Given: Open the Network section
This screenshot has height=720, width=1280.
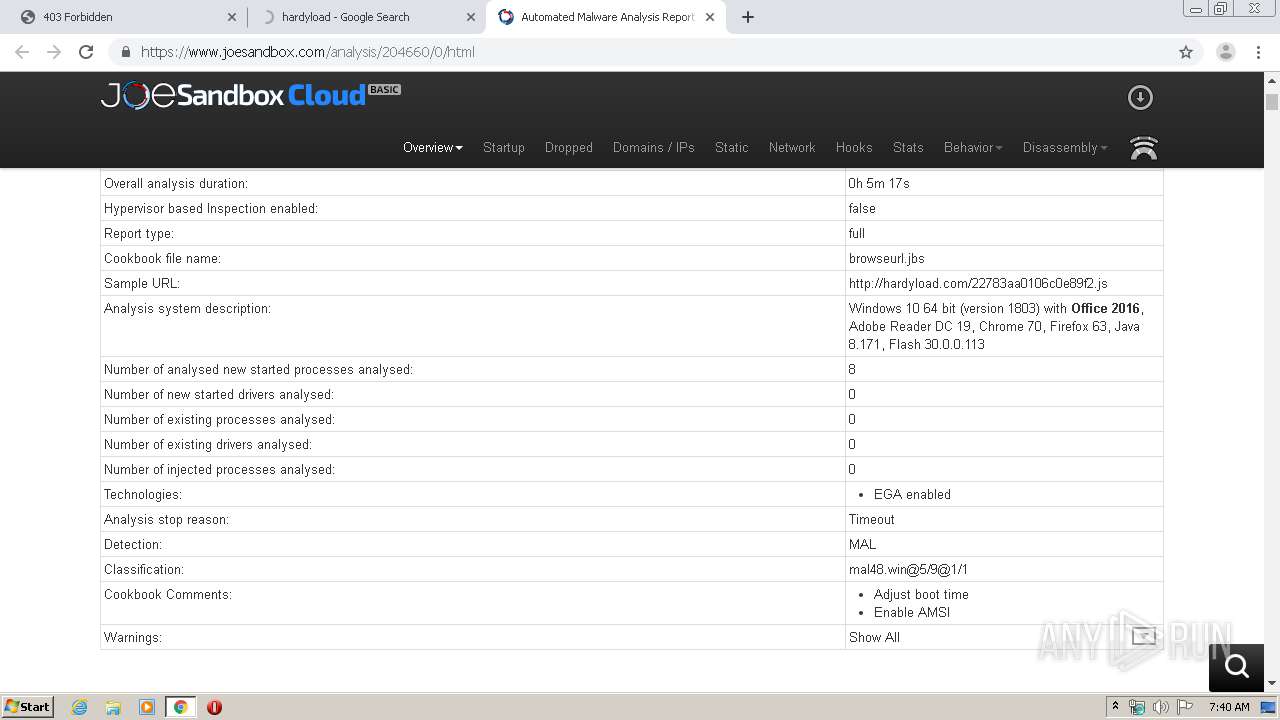Looking at the screenshot, I should [792, 147].
